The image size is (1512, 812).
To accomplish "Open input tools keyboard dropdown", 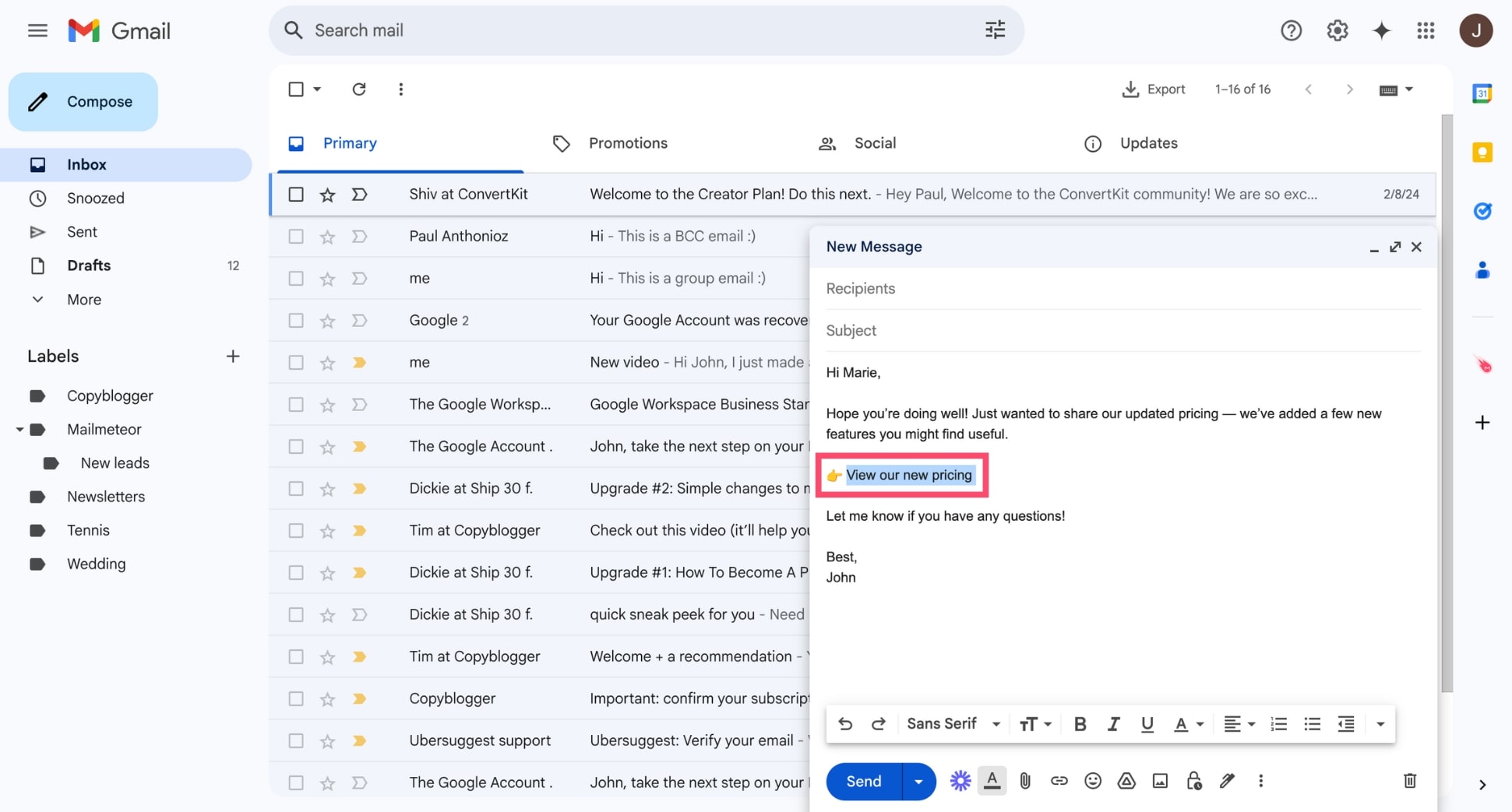I will click(1396, 90).
